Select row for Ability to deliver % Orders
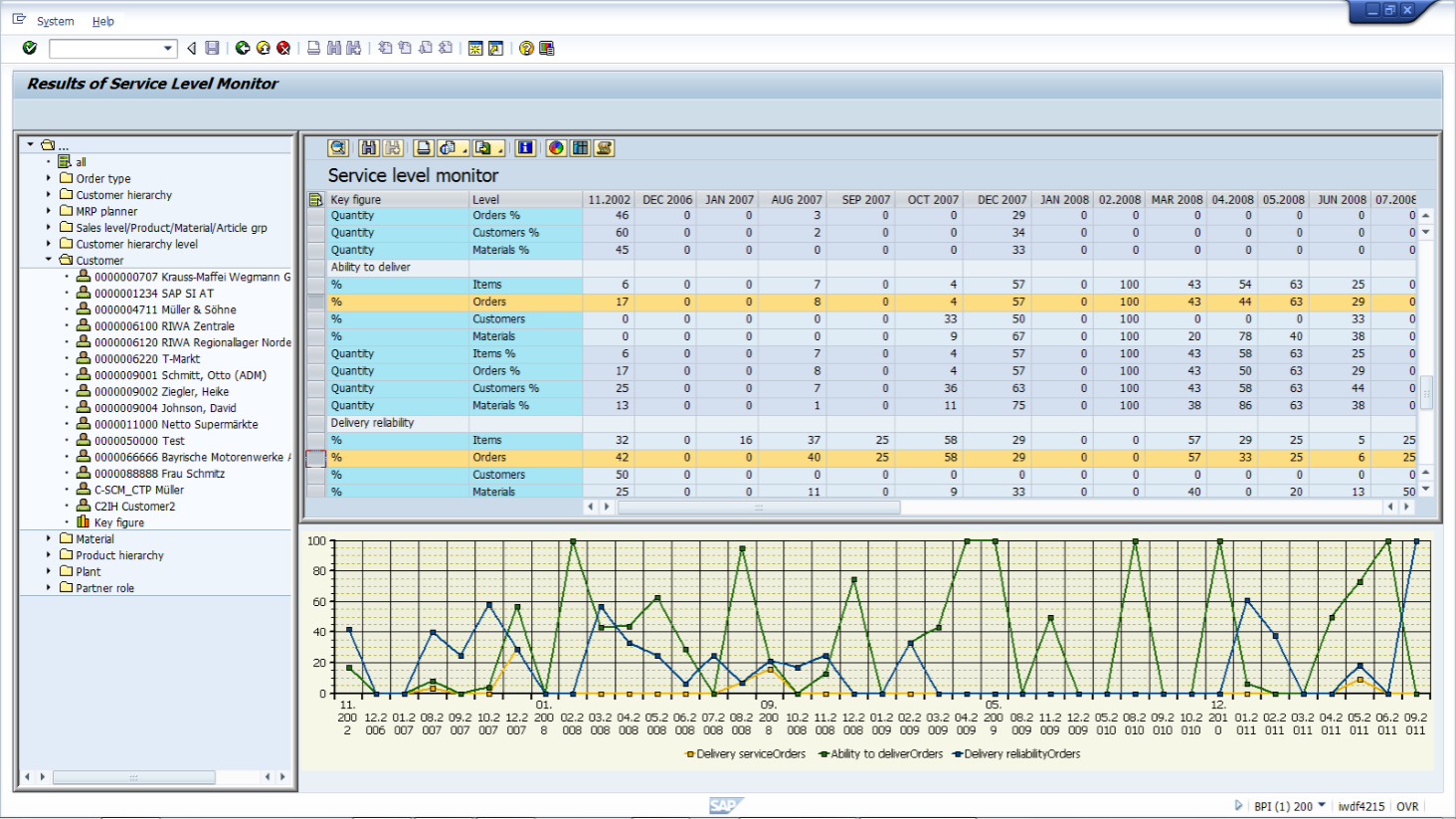This screenshot has width=1456, height=819. (315, 302)
